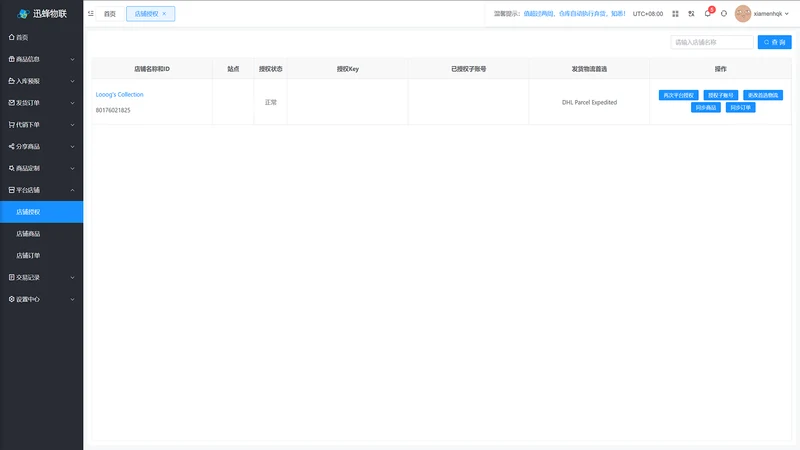Expand the 设置中心 menu chevron
This screenshot has width=800, height=450.
click(72, 299)
